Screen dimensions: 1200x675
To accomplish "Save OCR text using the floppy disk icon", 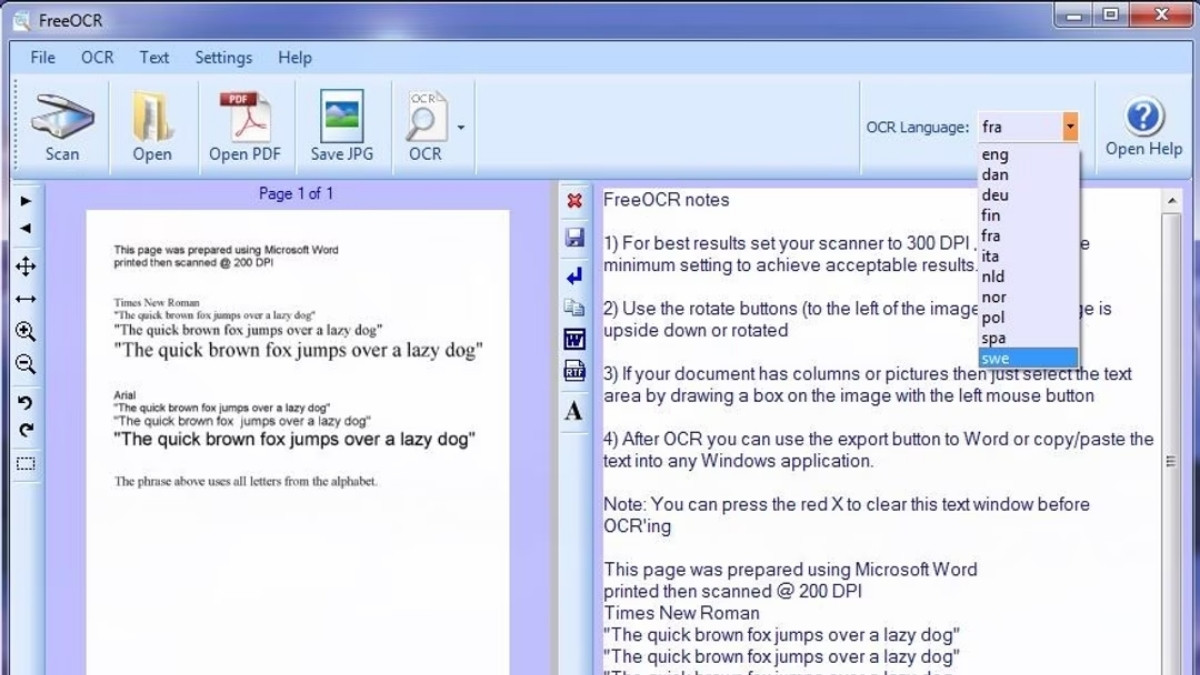I will point(574,237).
